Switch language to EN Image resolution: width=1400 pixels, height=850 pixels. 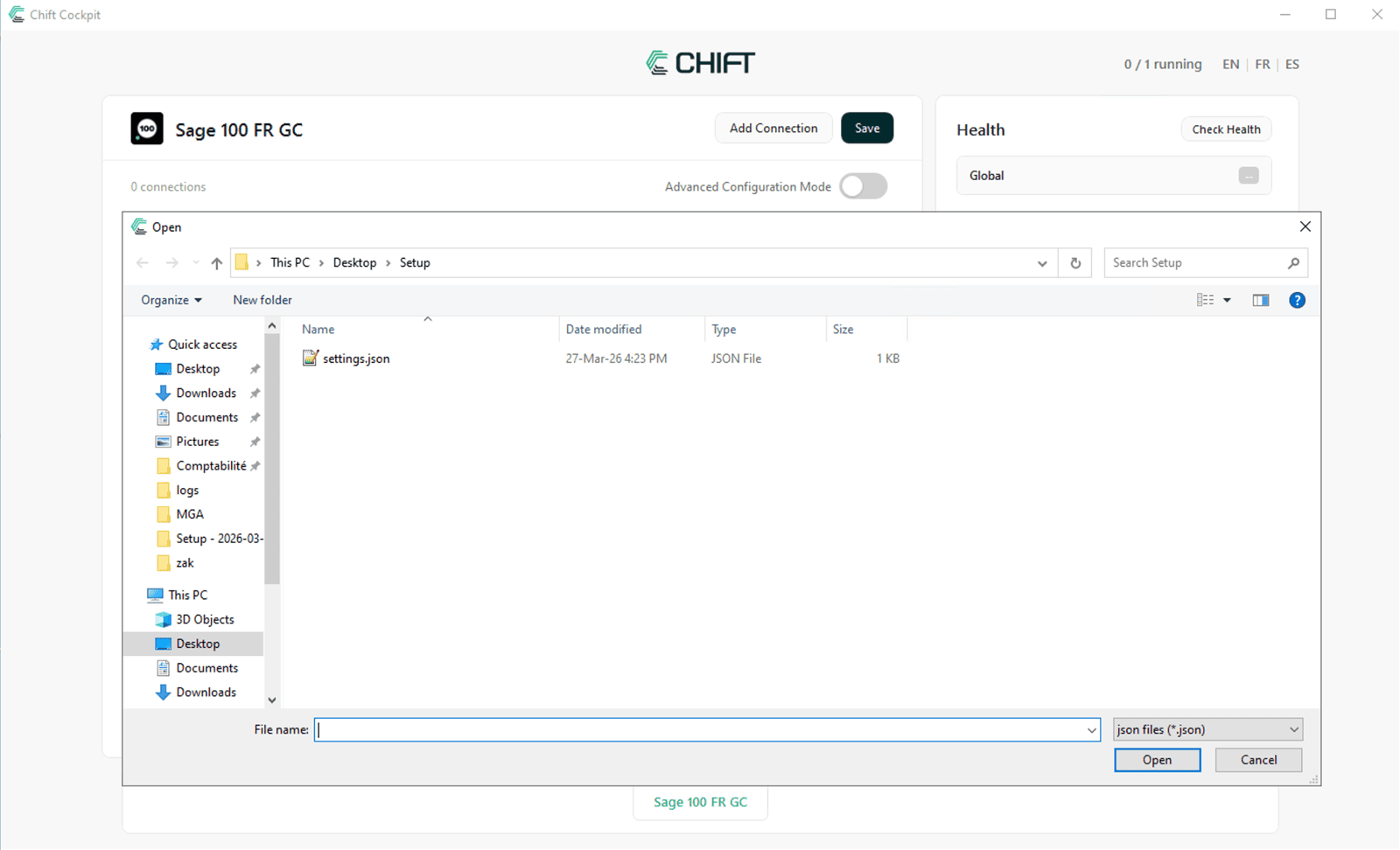point(1230,65)
